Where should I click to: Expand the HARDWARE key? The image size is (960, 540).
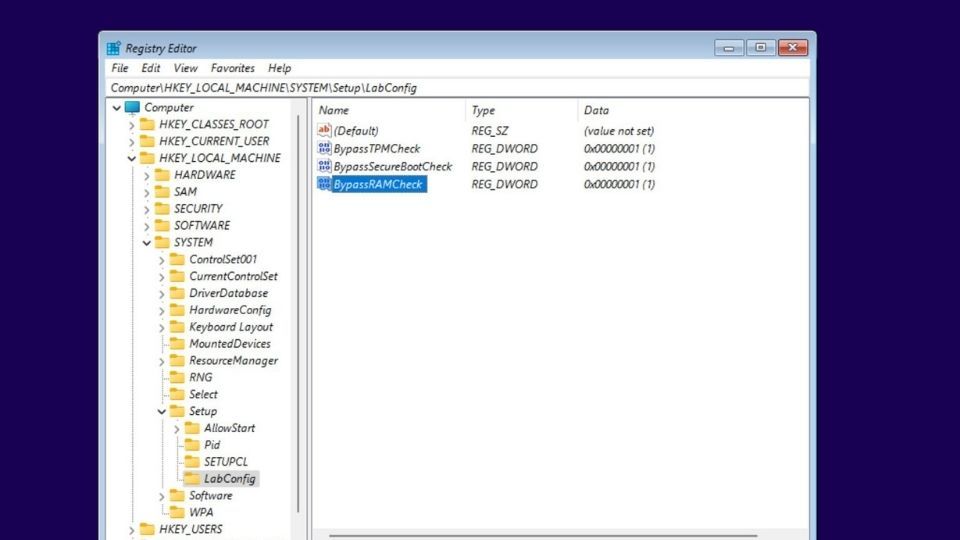146,176
